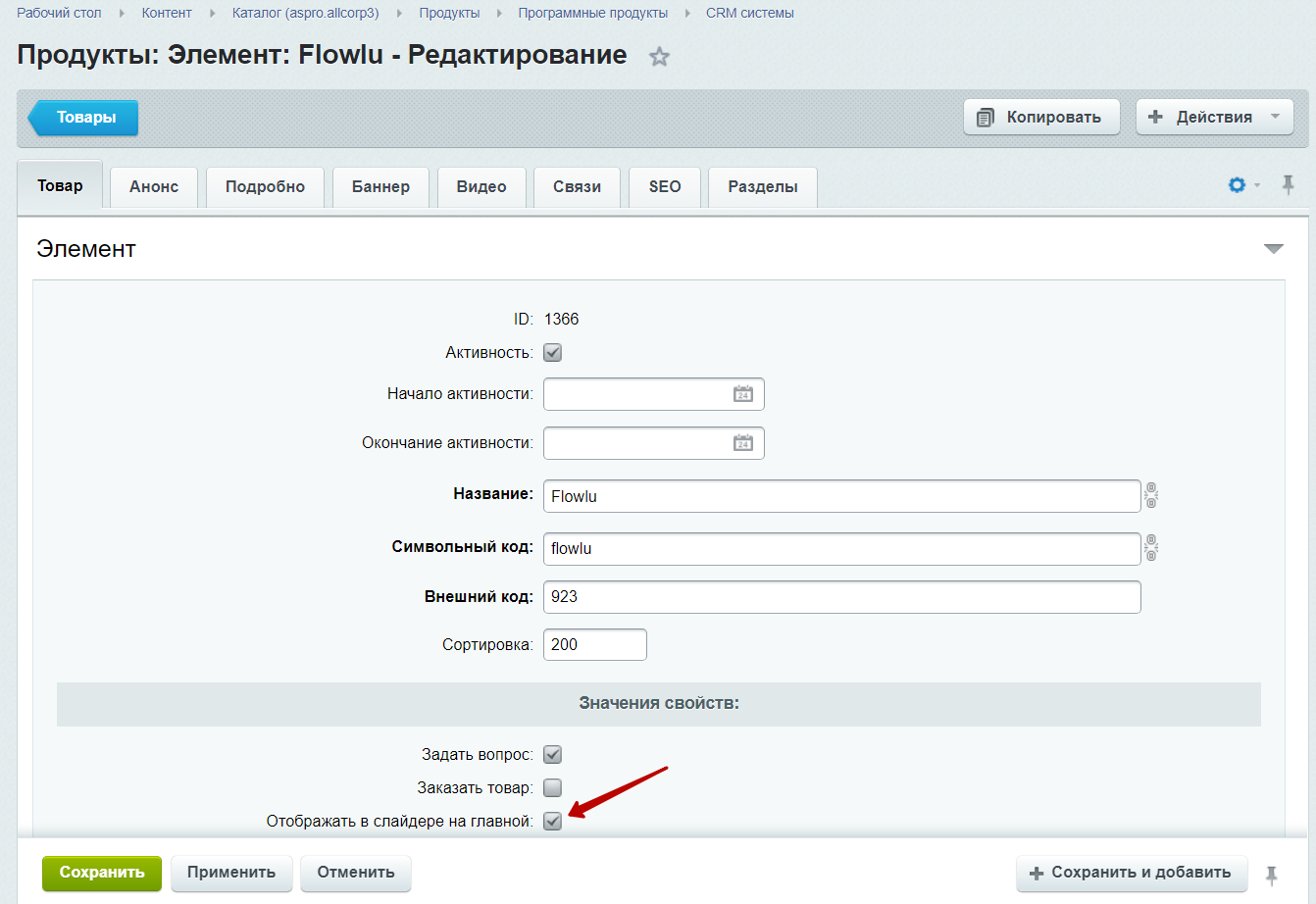Image resolution: width=1316 pixels, height=904 pixels.
Task: Open Контент breadcrumb link
Action: point(167,14)
